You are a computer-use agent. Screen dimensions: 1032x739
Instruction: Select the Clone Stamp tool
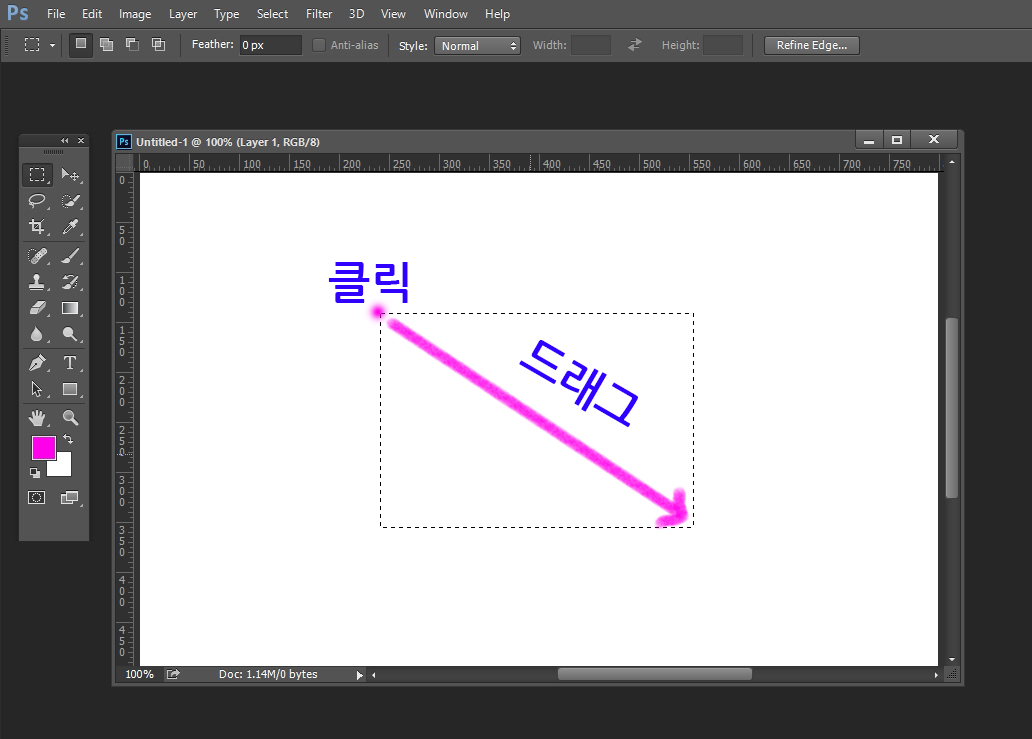(37, 282)
